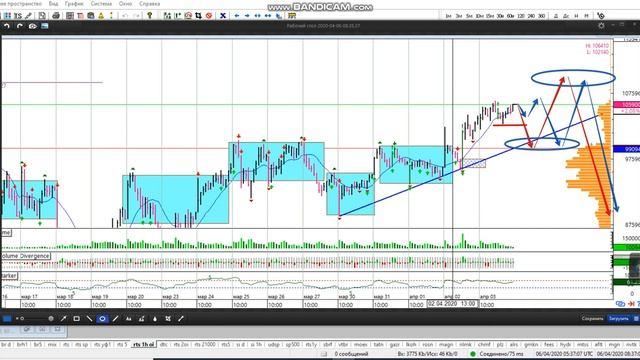Click the TS icon in toolbar
The height and width of the screenshot is (360, 640).
pos(18,16)
